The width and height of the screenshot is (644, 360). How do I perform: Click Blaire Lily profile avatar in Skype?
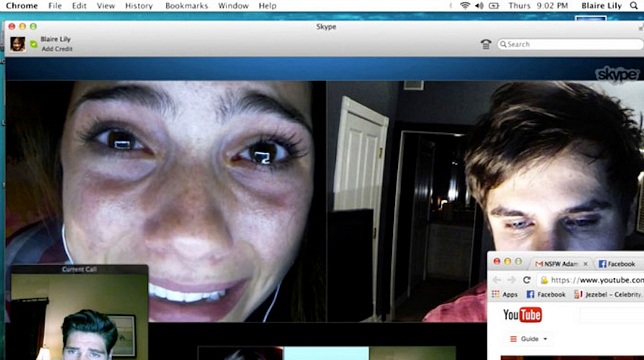[x=18, y=44]
